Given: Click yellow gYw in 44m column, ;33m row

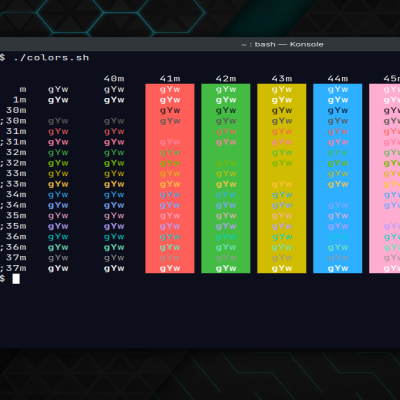Looking at the screenshot, I should click(x=338, y=184).
